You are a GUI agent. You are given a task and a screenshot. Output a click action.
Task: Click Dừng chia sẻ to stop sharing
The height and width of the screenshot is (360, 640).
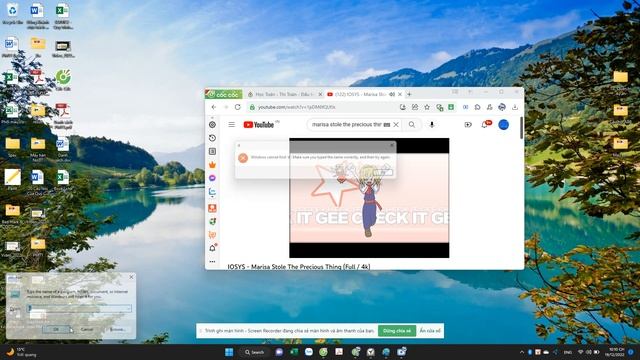click(x=397, y=331)
